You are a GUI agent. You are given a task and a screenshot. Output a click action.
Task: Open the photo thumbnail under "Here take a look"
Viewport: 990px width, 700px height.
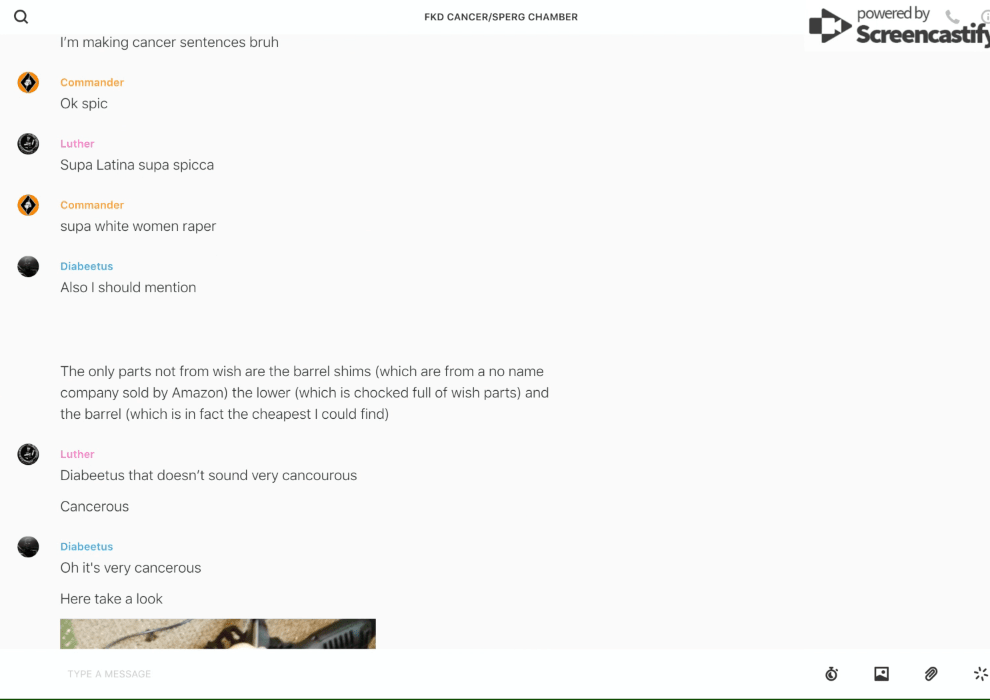pos(218,634)
